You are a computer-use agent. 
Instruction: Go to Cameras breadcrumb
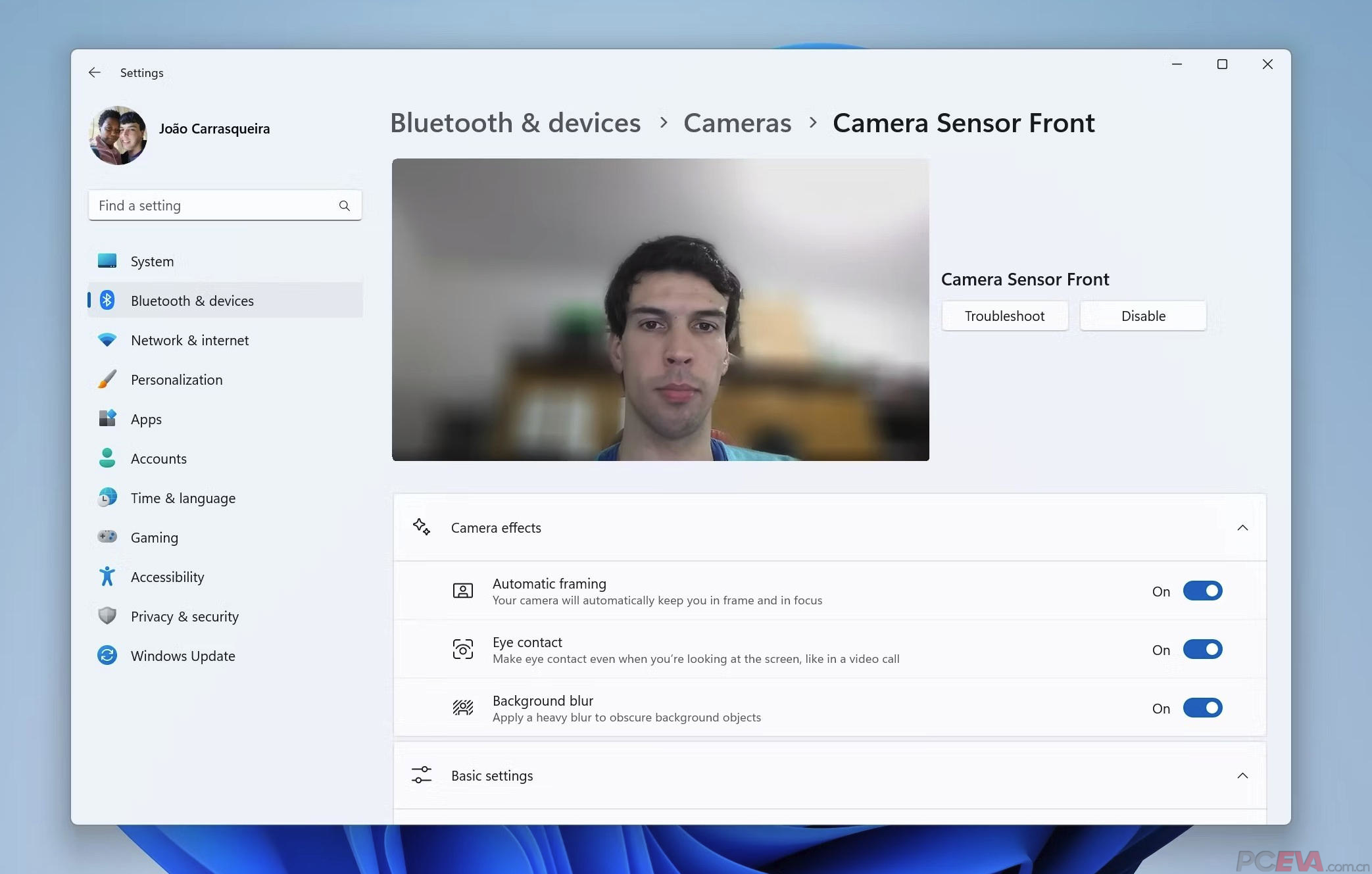737,123
